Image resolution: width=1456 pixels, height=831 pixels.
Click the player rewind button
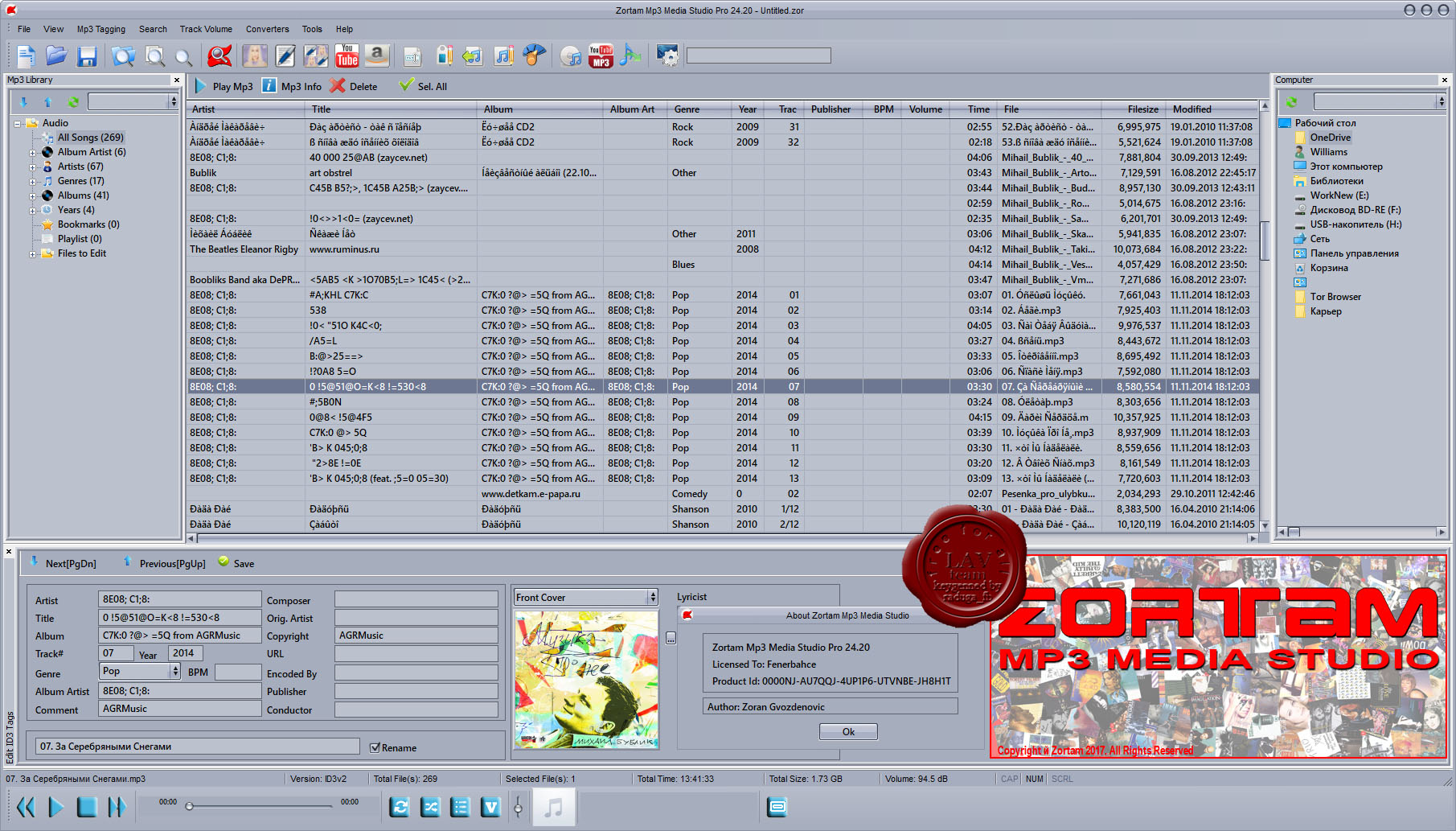tap(26, 807)
